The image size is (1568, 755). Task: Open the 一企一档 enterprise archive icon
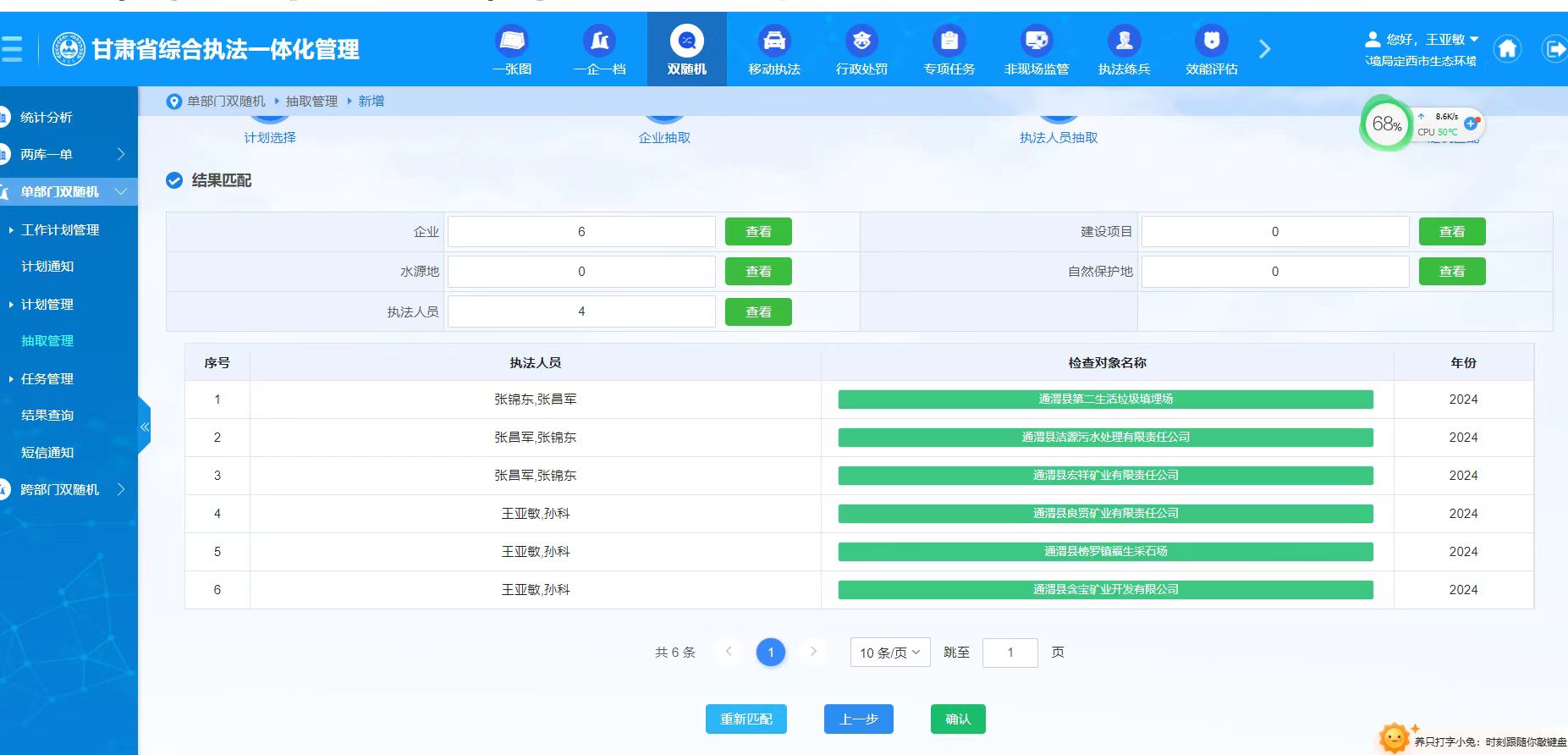click(x=599, y=41)
